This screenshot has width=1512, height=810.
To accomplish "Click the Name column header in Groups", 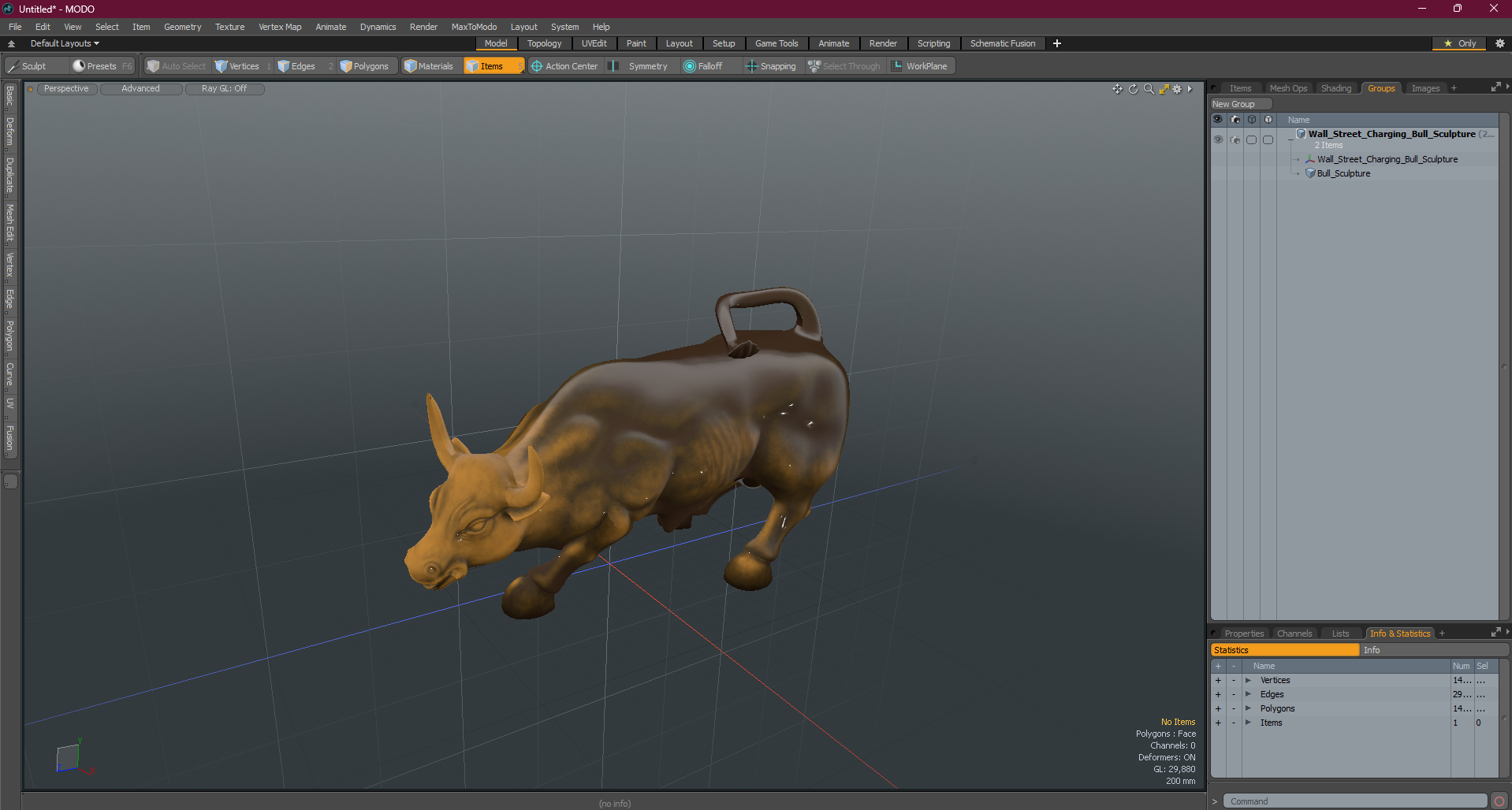I will click(1298, 120).
